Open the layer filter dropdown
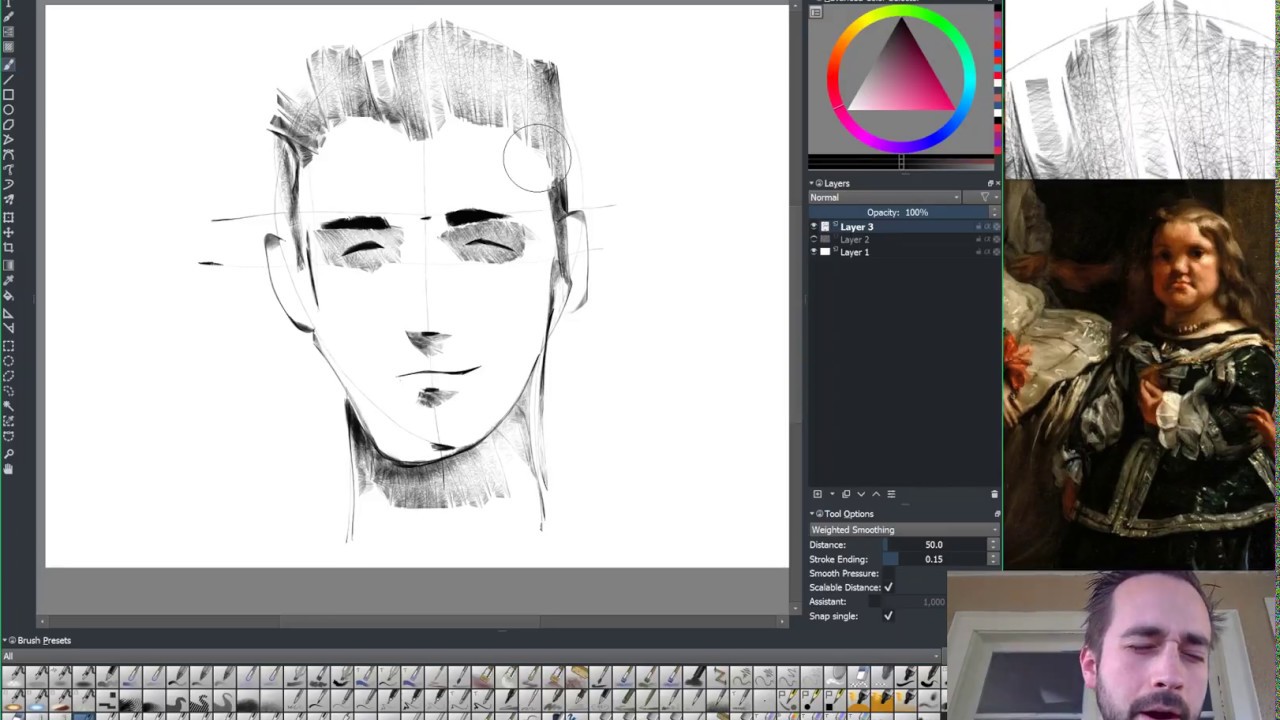 coord(982,197)
